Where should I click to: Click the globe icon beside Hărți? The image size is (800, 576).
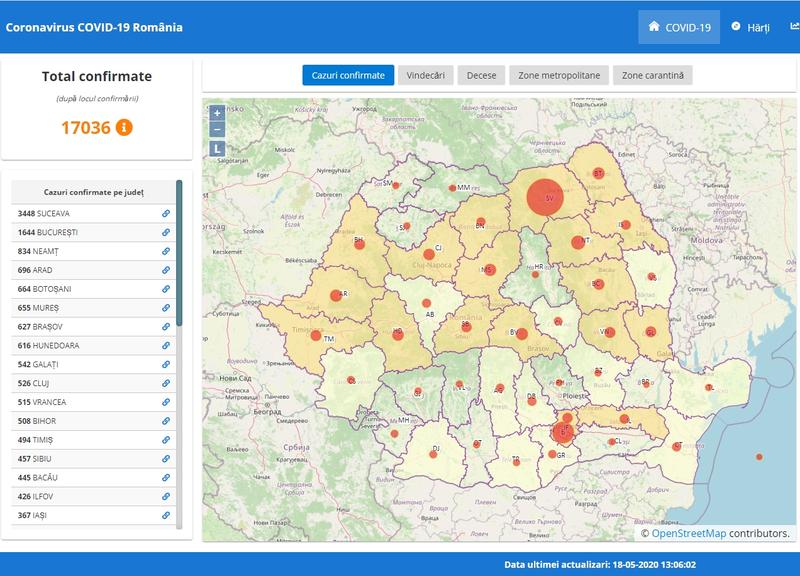click(x=737, y=28)
